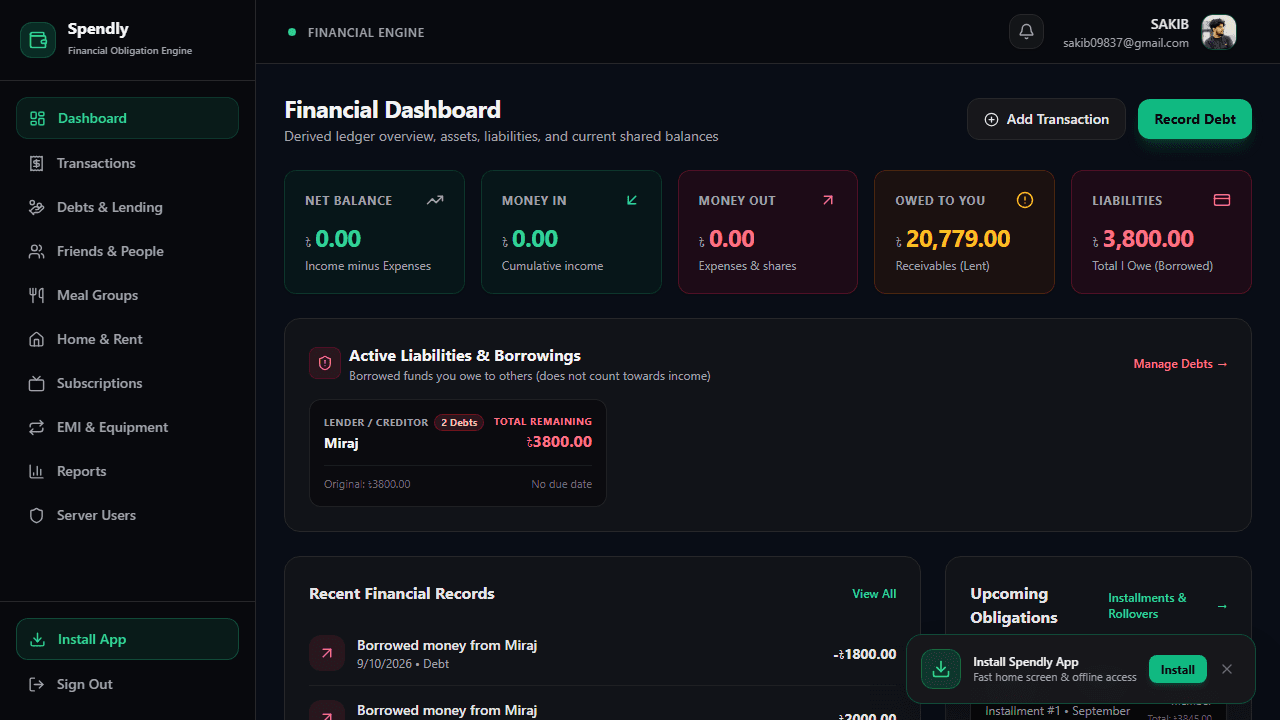Screen dimensions: 1280x720
Task: Open Miraj lender debt card
Action: (x=458, y=453)
